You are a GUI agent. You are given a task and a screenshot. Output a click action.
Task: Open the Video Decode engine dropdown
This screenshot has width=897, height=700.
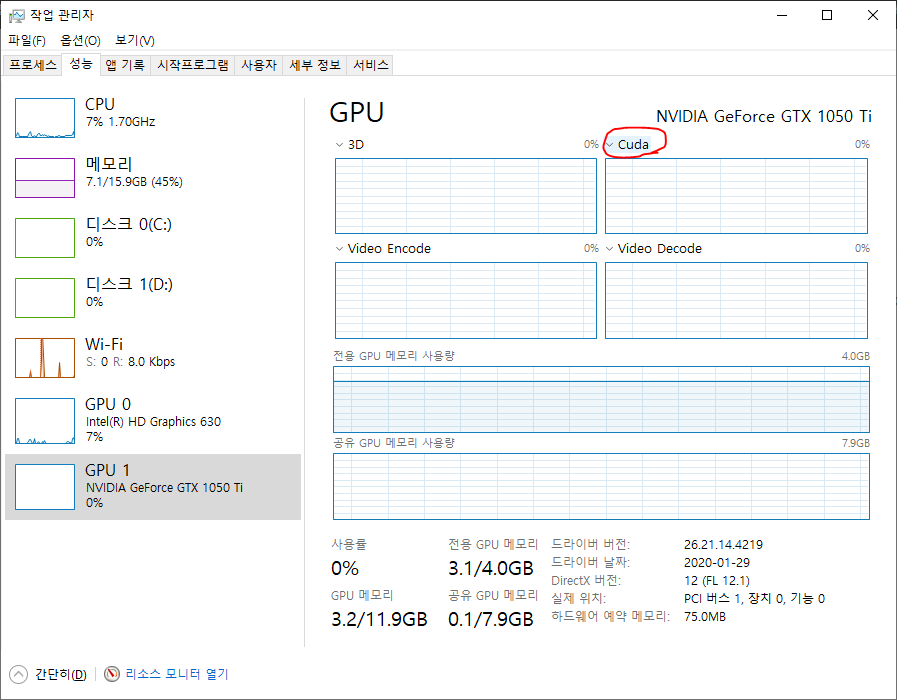coord(610,249)
